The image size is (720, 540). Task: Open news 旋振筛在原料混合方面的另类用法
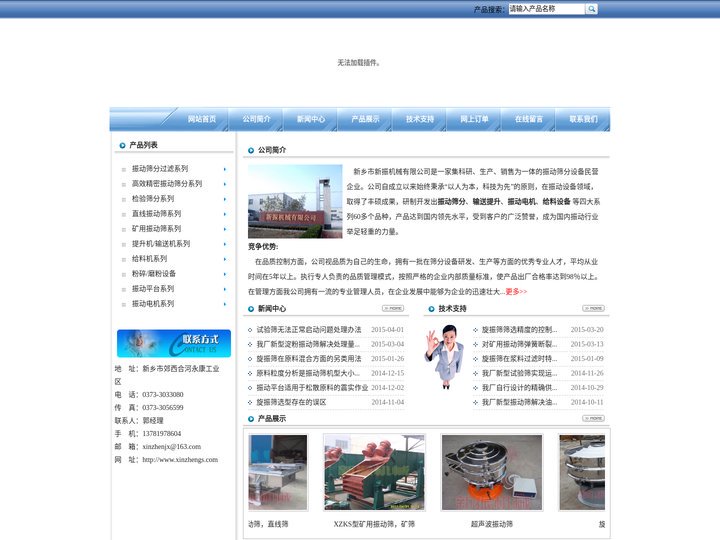click(309, 359)
